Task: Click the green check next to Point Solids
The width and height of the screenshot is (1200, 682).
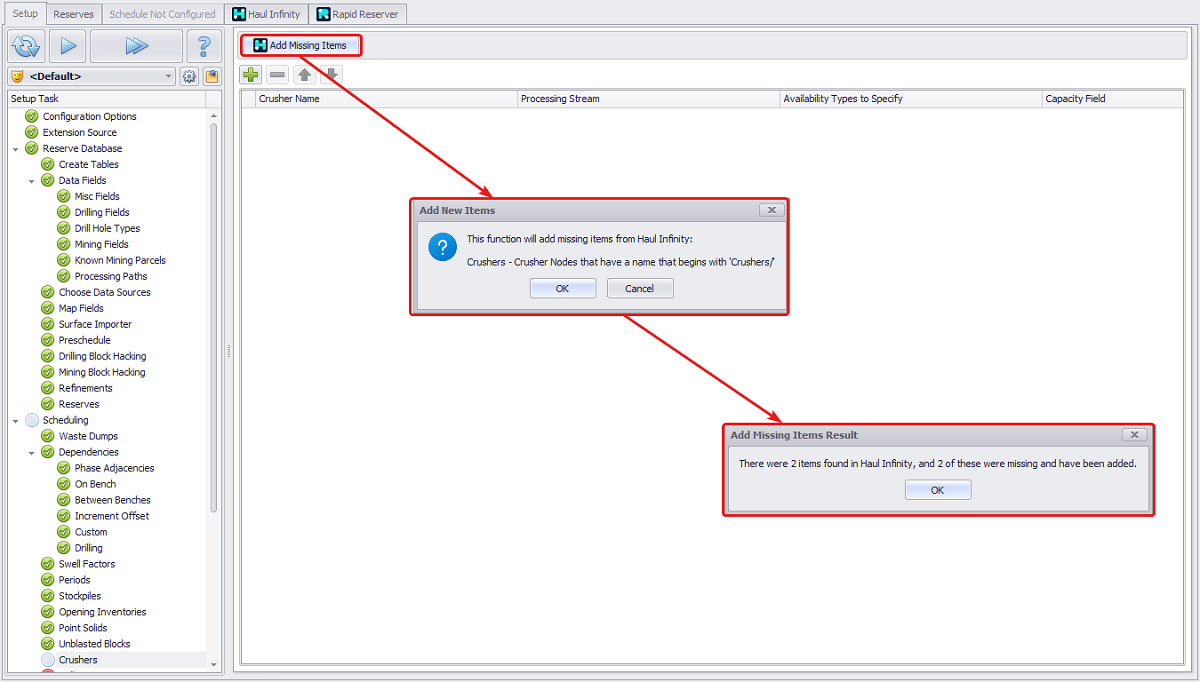Action: 48,628
